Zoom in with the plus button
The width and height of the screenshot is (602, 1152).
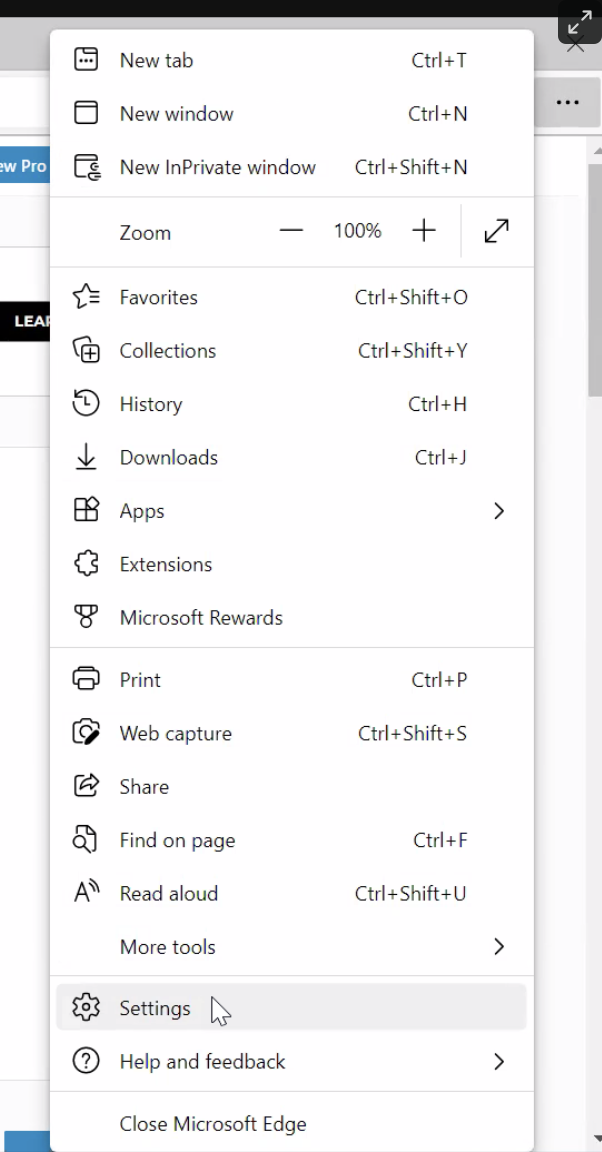tap(424, 232)
